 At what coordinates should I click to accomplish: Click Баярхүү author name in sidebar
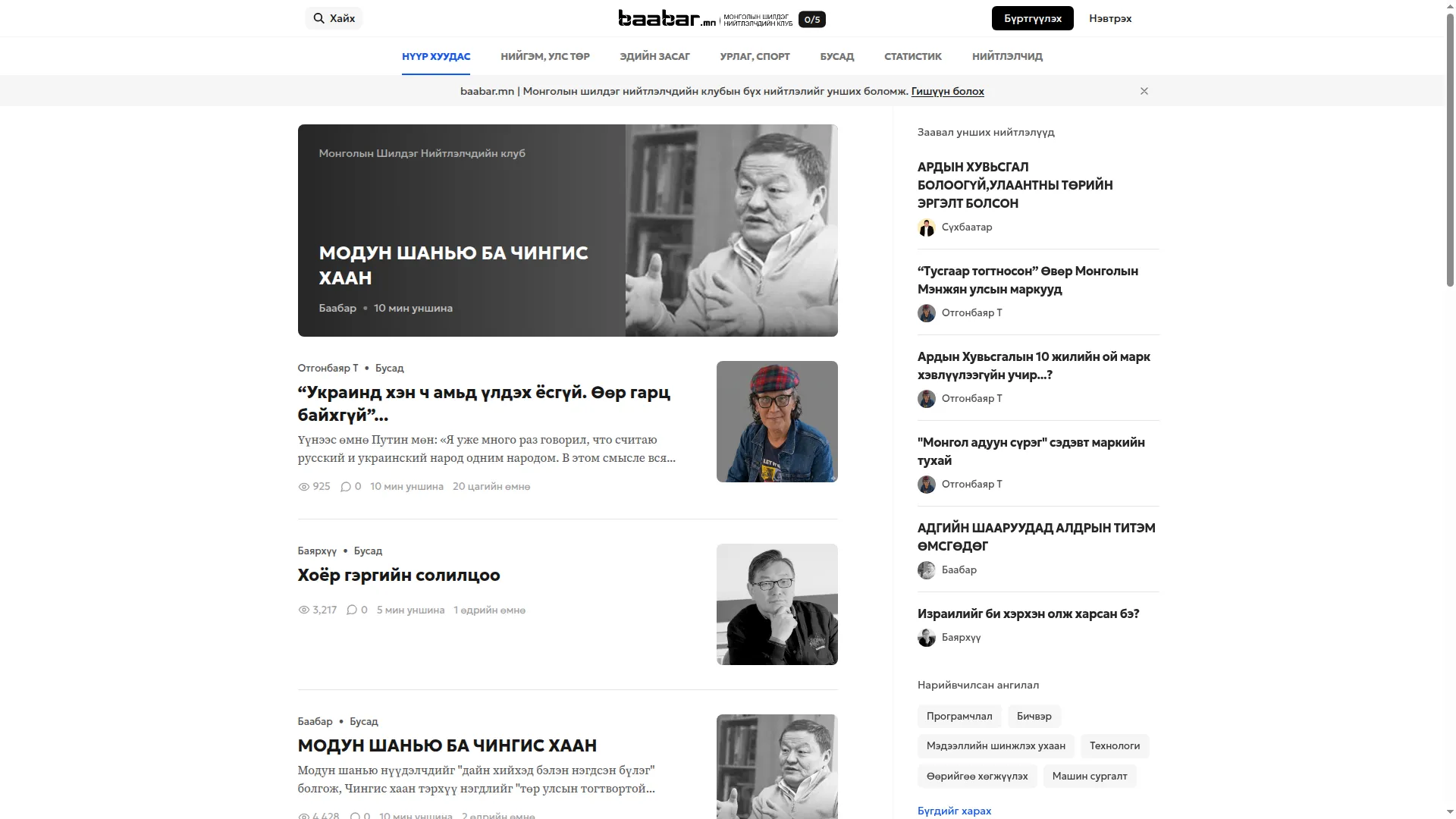(x=962, y=638)
